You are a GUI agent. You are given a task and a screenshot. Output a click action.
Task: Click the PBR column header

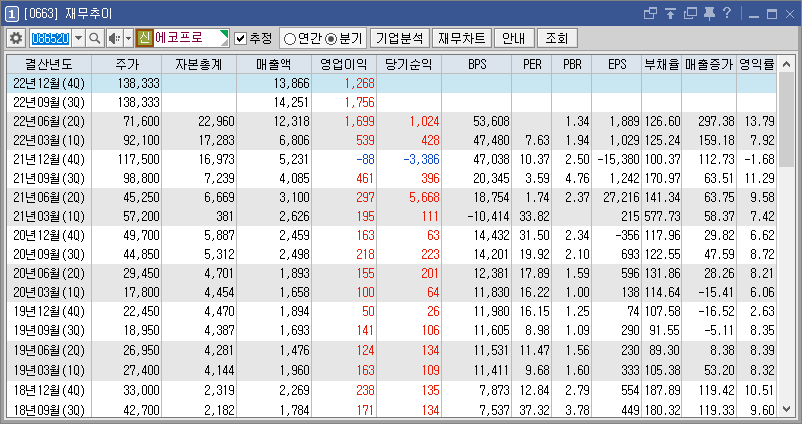[x=572, y=64]
